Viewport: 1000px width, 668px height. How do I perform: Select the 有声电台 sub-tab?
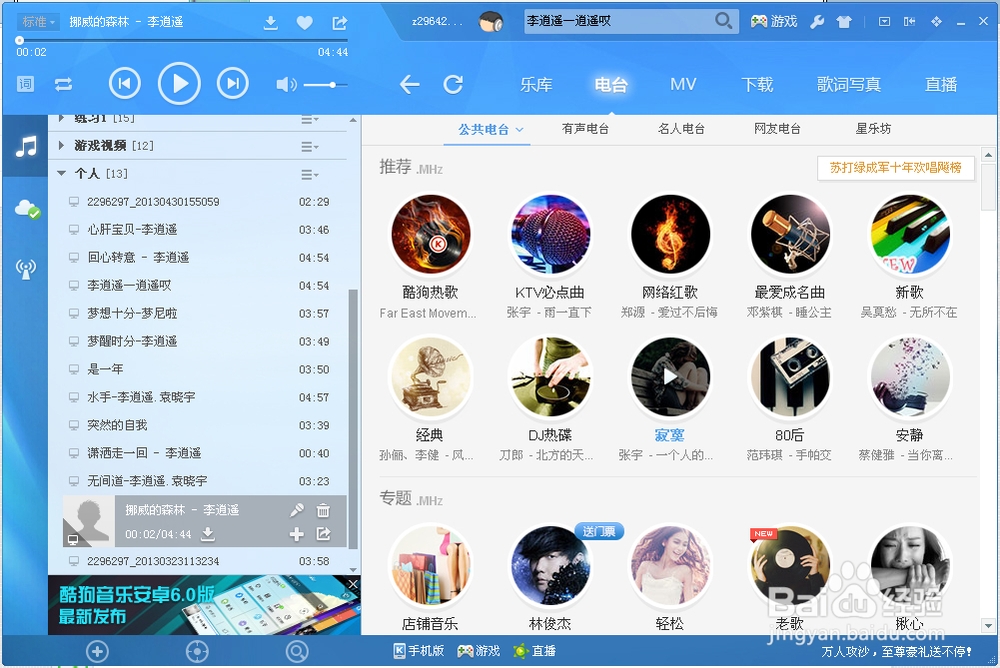pyautogui.click(x=585, y=129)
